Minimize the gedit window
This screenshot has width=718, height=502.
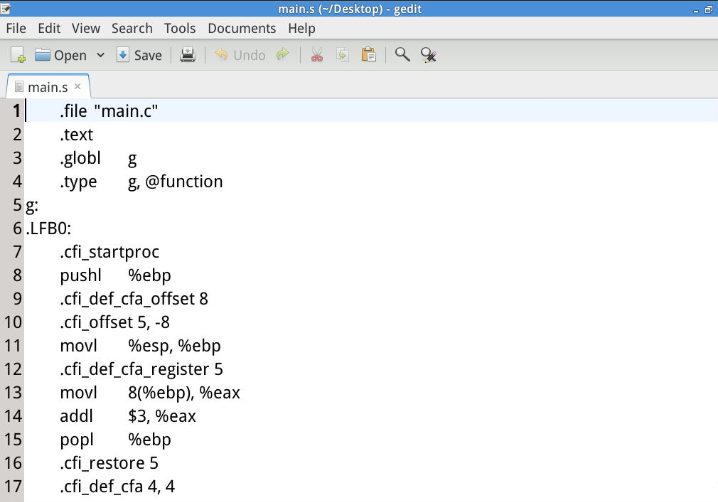tap(696, 10)
